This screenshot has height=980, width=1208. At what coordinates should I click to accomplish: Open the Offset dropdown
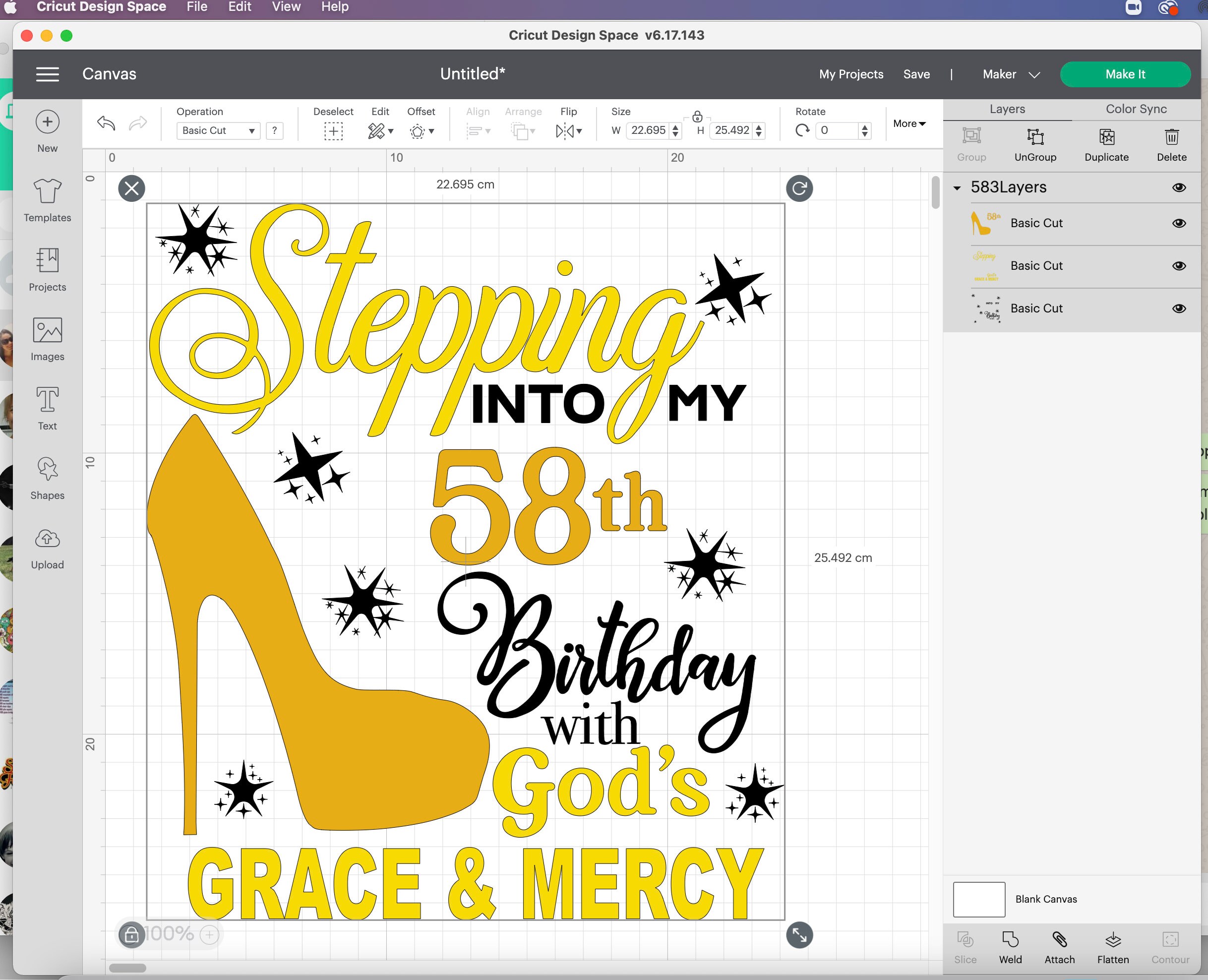(421, 131)
